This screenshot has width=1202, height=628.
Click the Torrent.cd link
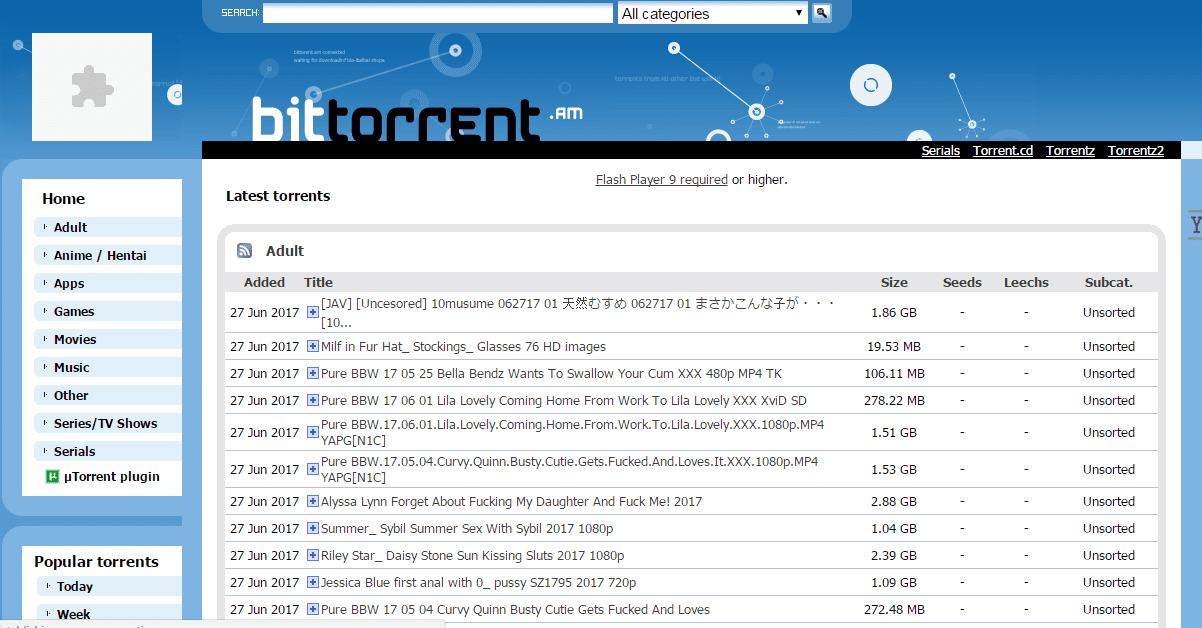1003,151
